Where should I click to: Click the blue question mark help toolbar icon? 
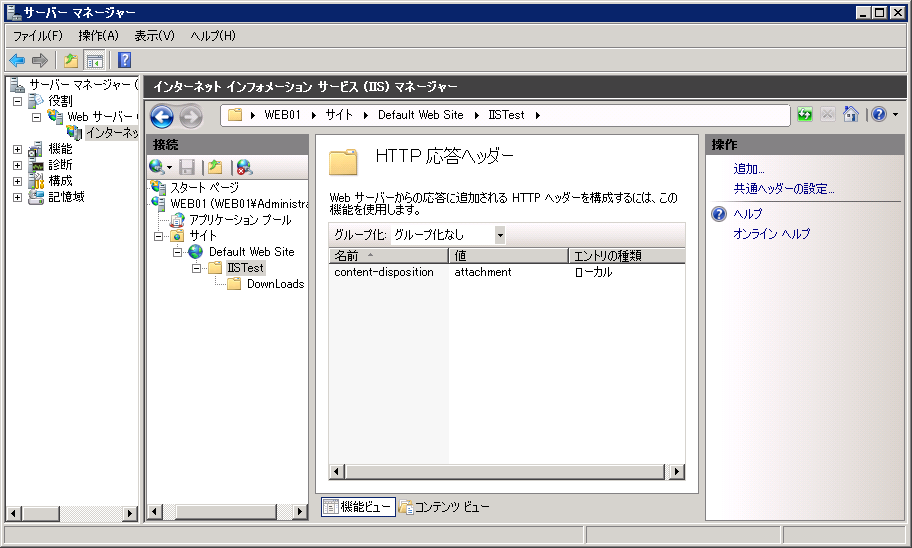(124, 60)
